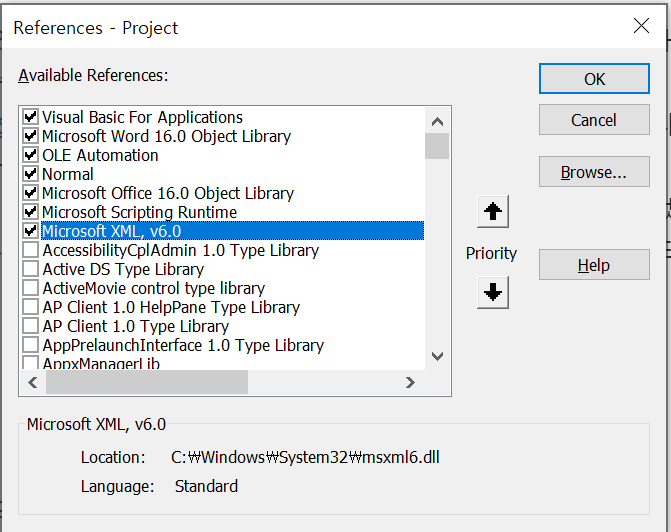
Task: Uncheck the Normal reference checkbox
Action: click(x=30, y=174)
